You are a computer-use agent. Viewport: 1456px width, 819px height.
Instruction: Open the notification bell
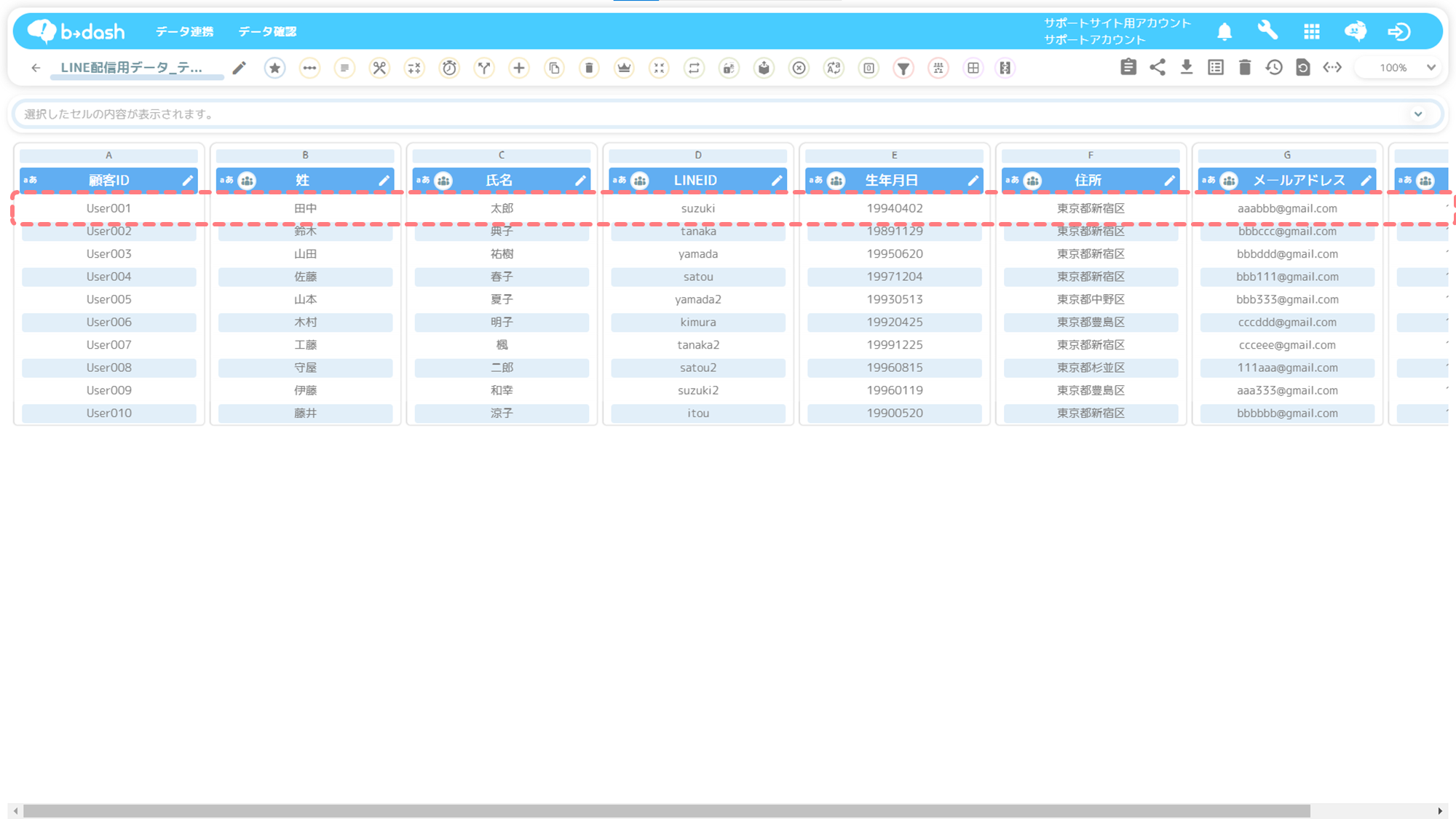tap(1224, 31)
